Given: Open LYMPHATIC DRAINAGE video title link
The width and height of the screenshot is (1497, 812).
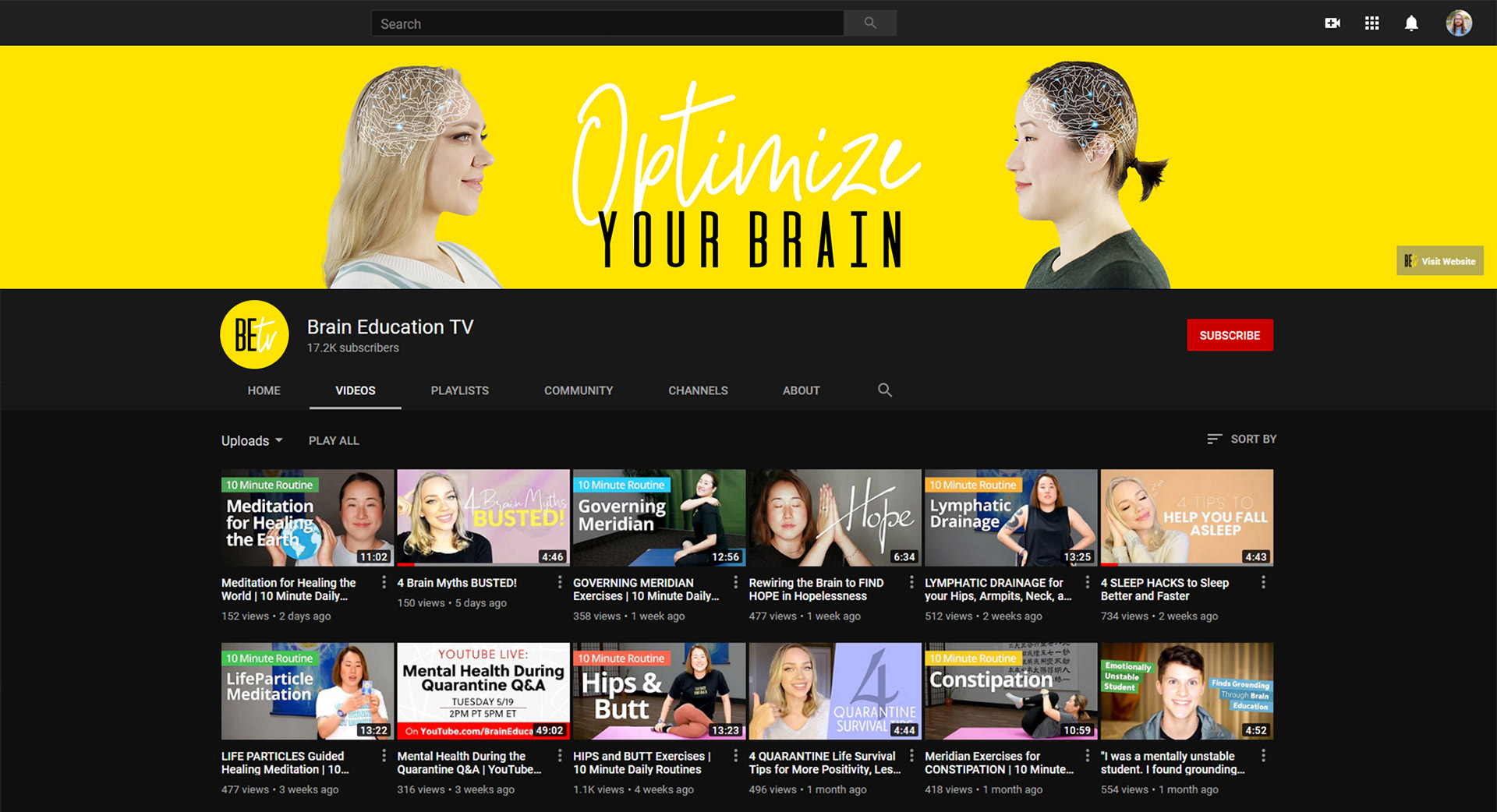Looking at the screenshot, I should click(x=998, y=589).
